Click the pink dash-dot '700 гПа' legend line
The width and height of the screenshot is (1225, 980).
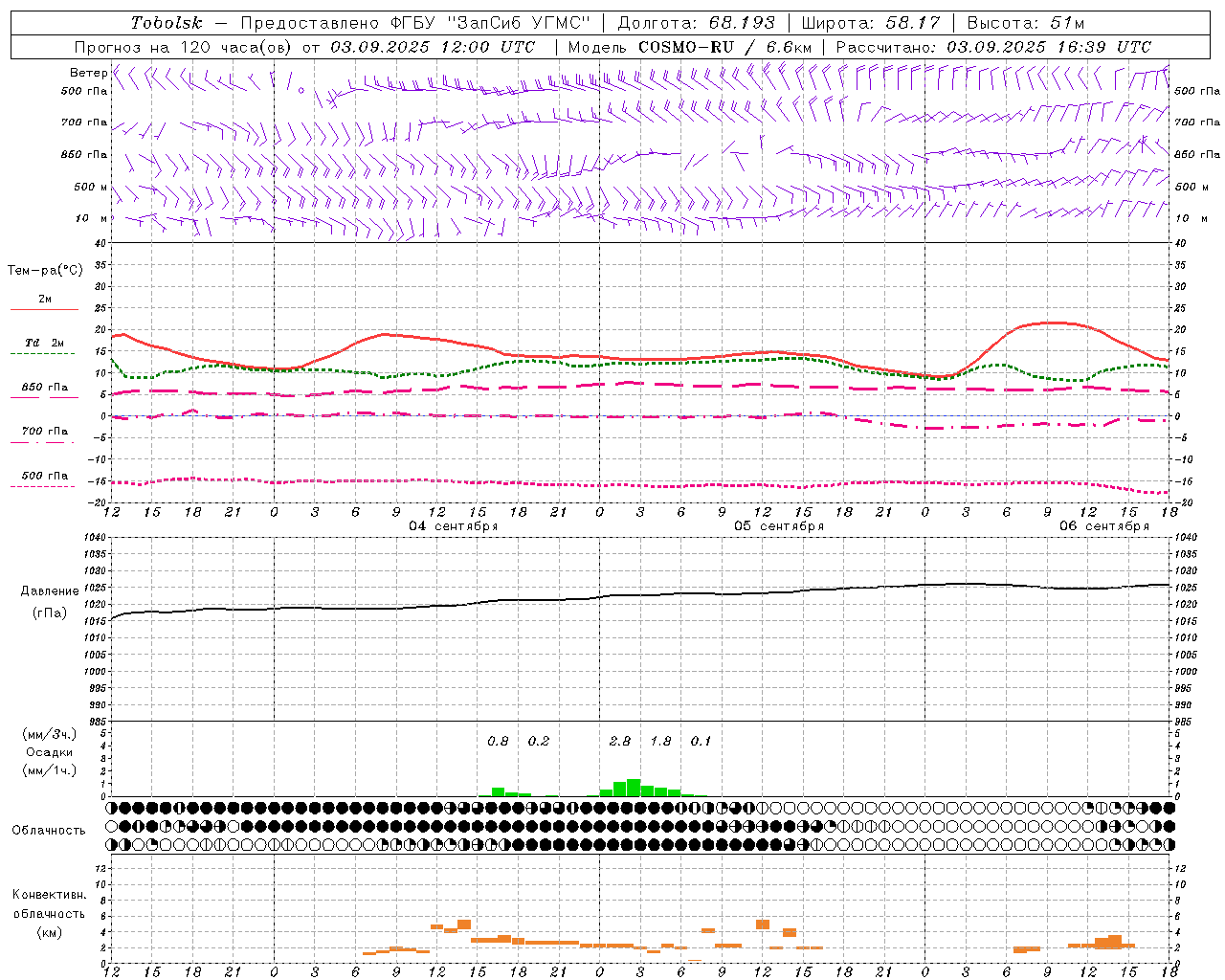coord(44,442)
